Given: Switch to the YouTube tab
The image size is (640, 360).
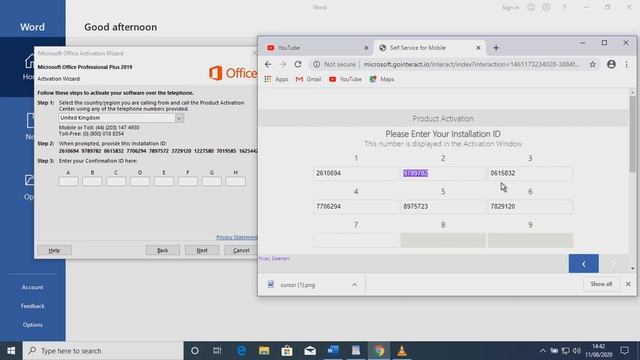Looking at the screenshot, I should point(316,48).
